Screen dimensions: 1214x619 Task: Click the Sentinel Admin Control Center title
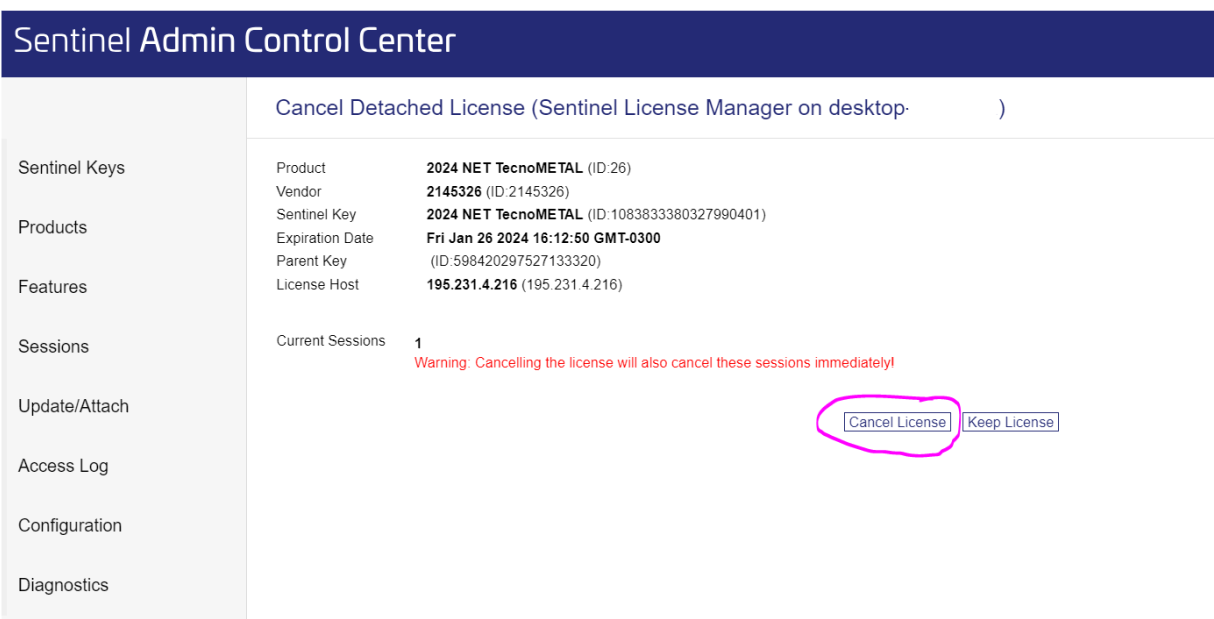coord(235,40)
